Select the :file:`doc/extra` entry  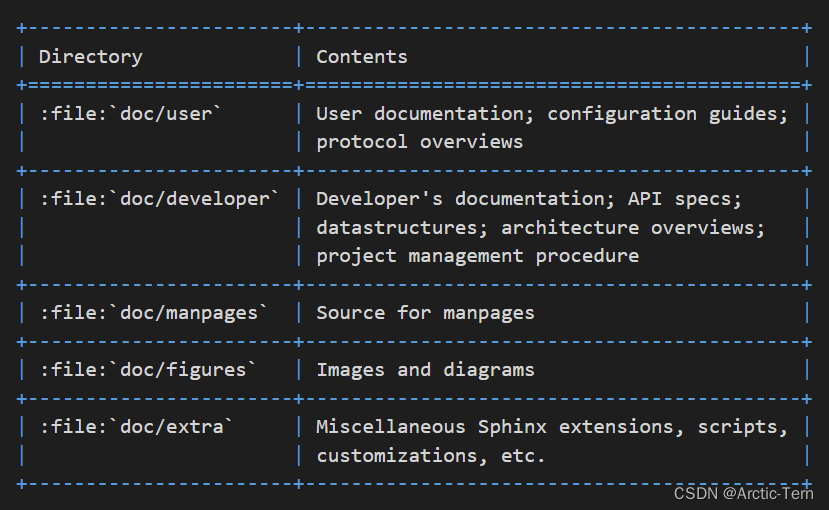(136, 427)
